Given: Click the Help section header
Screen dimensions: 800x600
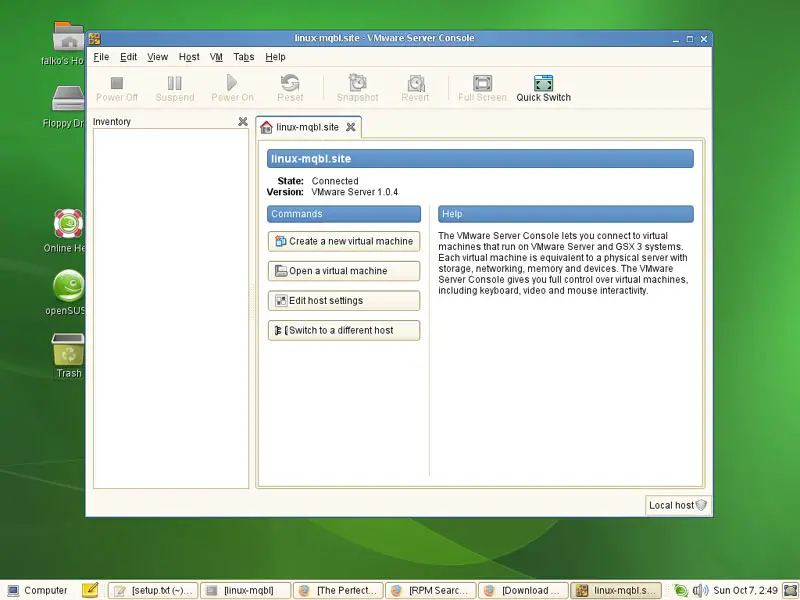Looking at the screenshot, I should pyautogui.click(x=566, y=214).
